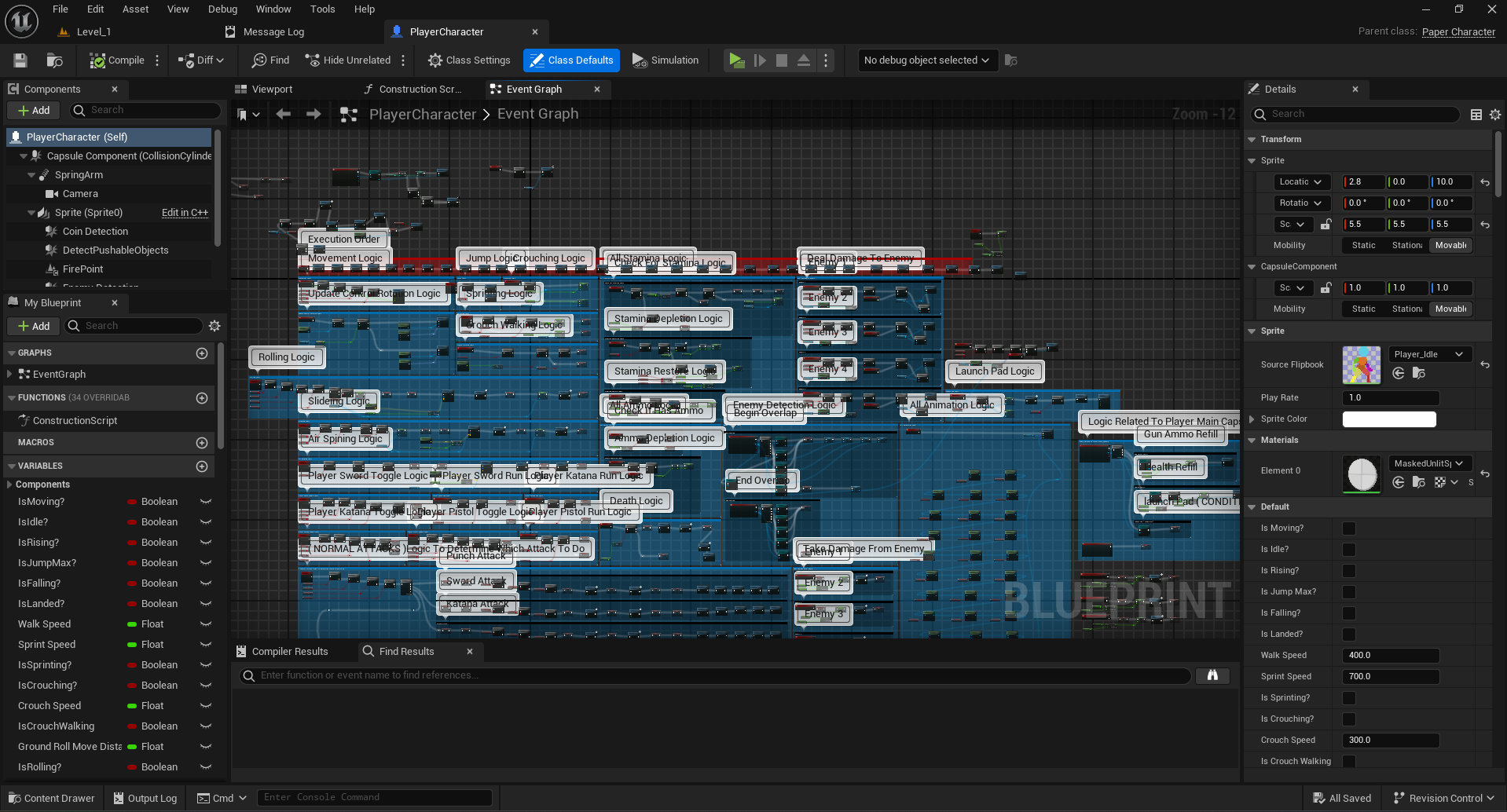Open the debug object selection dropdown
This screenshot has width=1507, height=812.
point(926,60)
